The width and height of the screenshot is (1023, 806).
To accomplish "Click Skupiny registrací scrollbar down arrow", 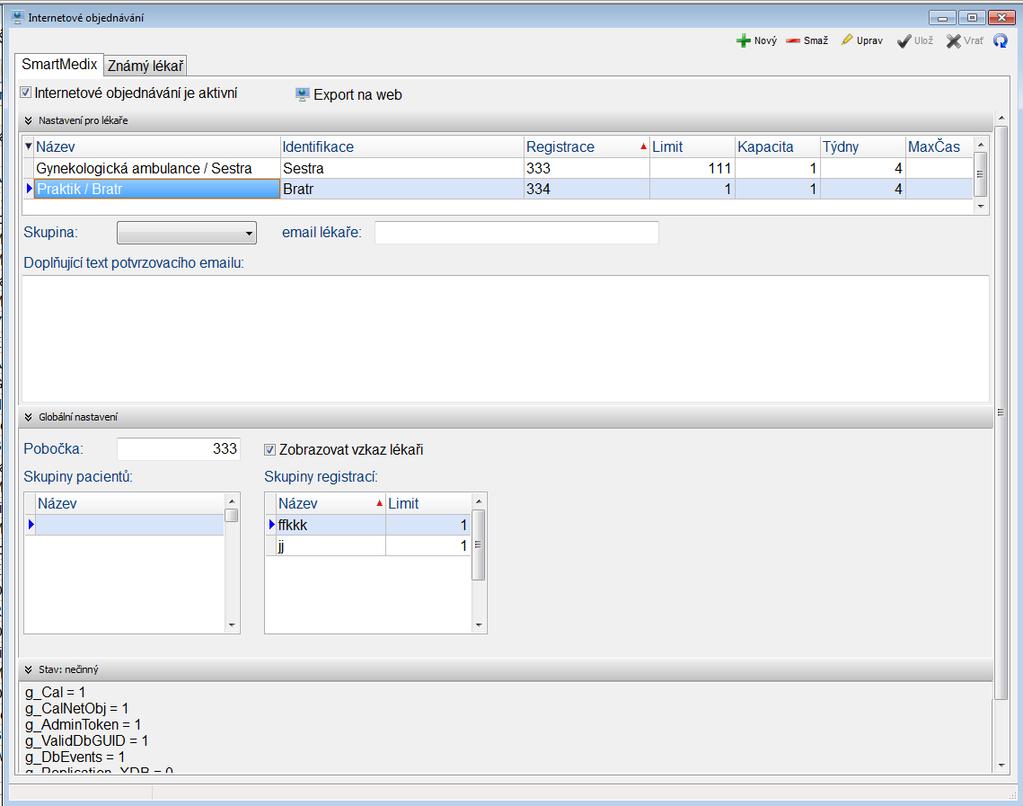I will pos(479,625).
